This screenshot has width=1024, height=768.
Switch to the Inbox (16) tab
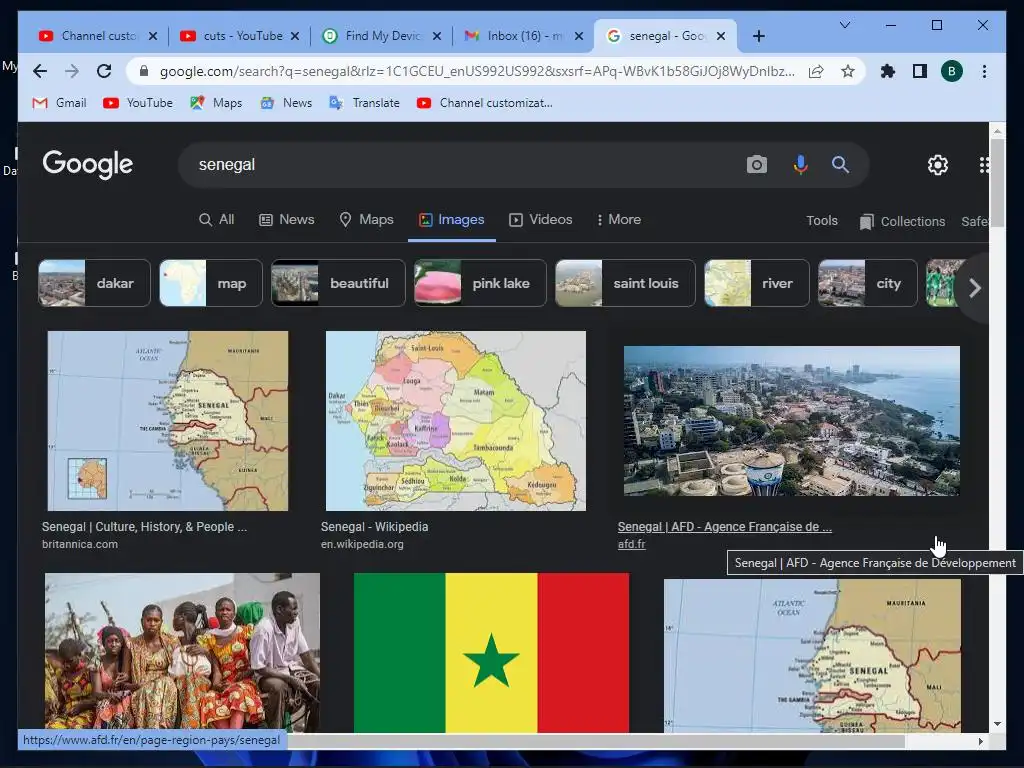coord(524,36)
